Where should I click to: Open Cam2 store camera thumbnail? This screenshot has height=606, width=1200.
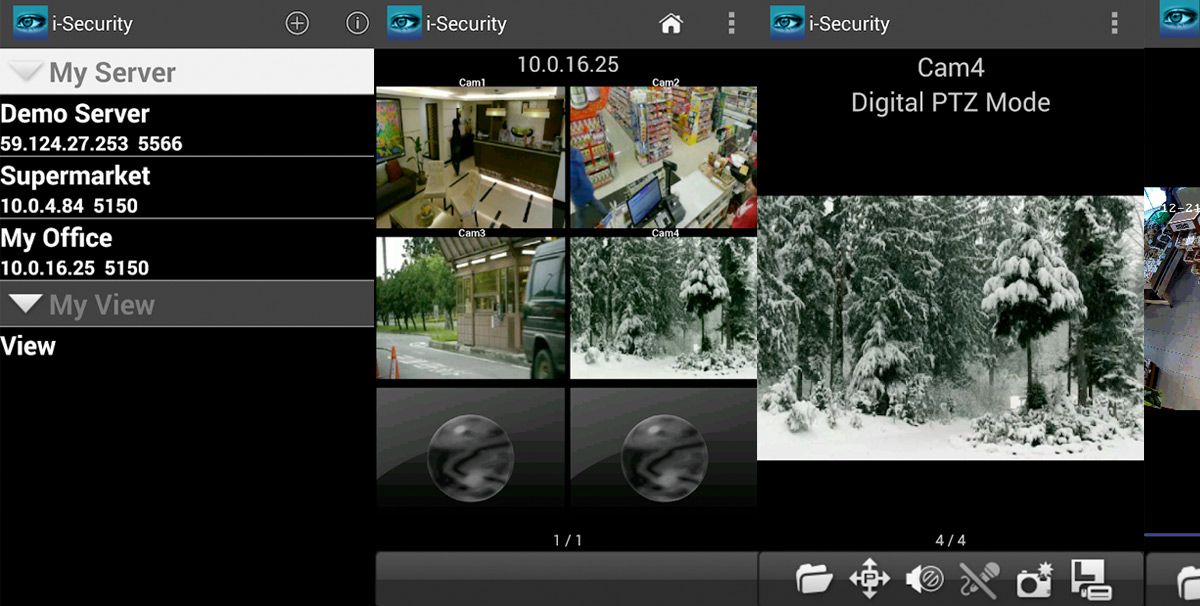pyautogui.click(x=663, y=158)
